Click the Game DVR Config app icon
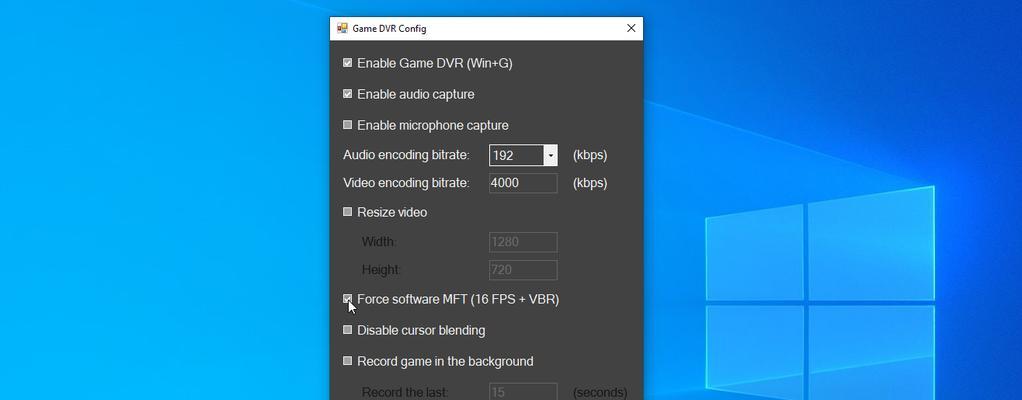This screenshot has height=400, width=1022. point(342,28)
